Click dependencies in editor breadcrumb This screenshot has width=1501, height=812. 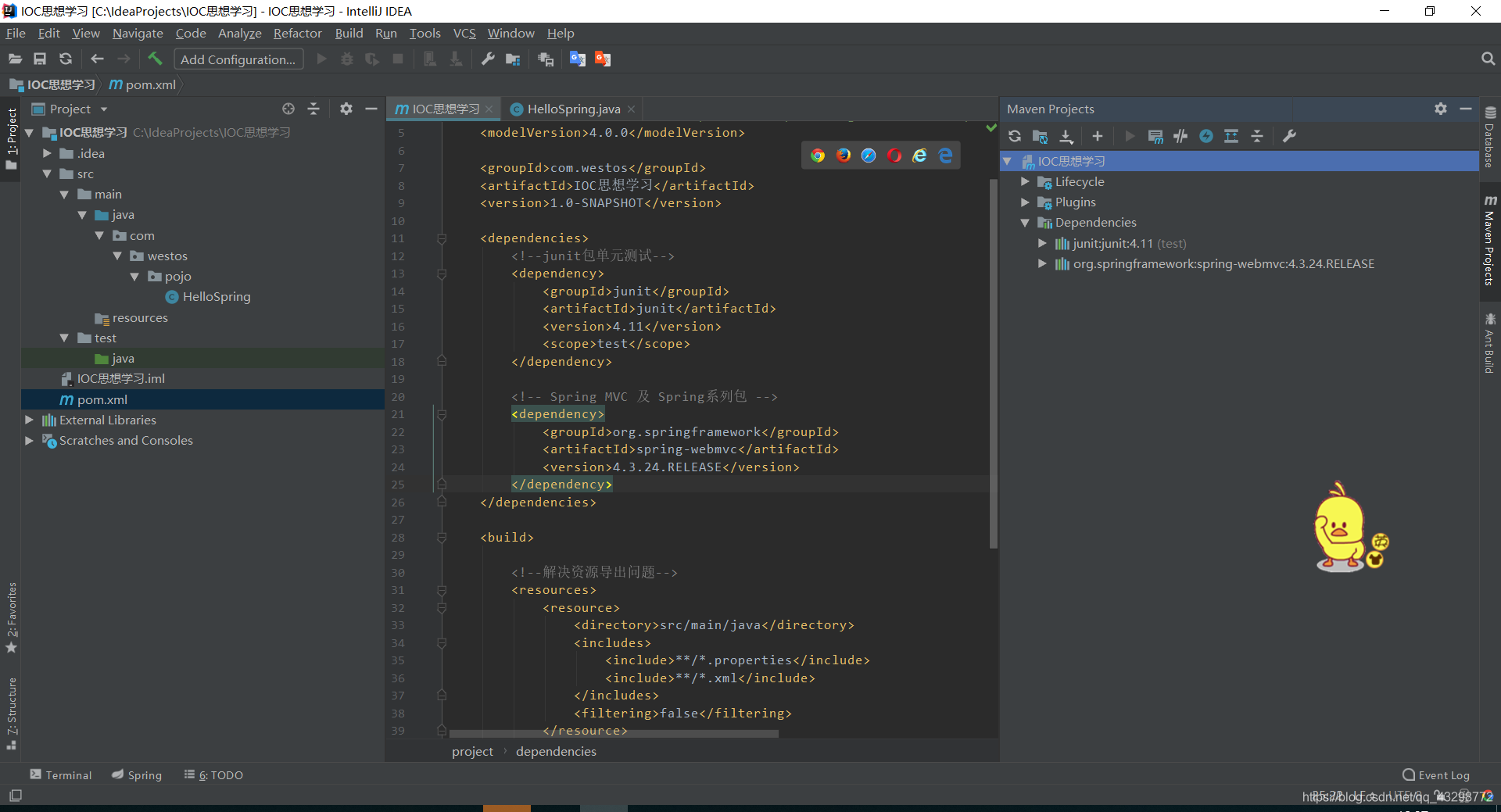point(556,751)
